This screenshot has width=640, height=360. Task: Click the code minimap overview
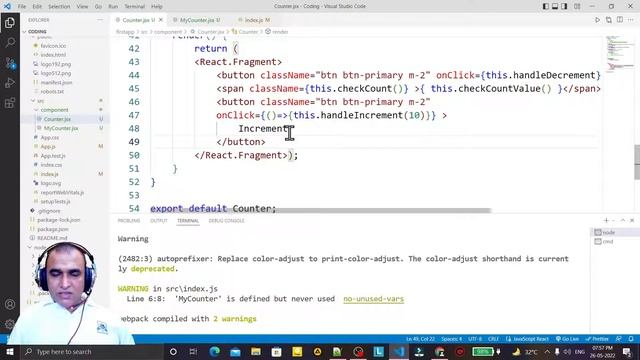(x=619, y=55)
